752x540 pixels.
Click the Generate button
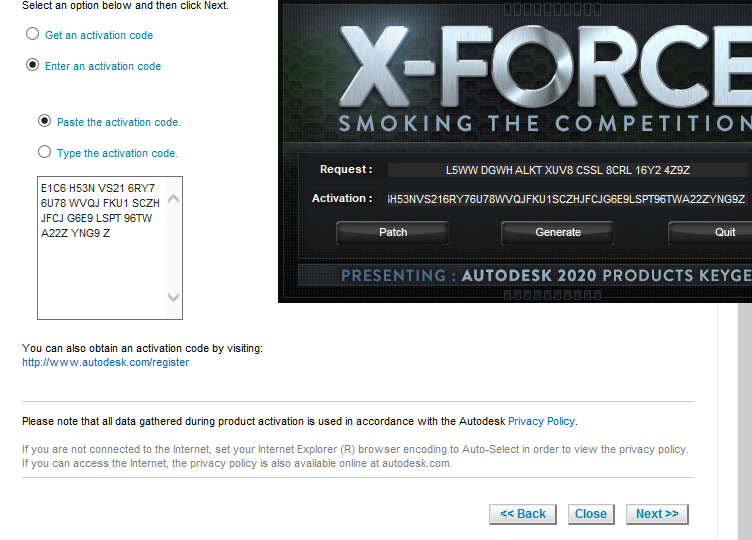click(x=558, y=233)
